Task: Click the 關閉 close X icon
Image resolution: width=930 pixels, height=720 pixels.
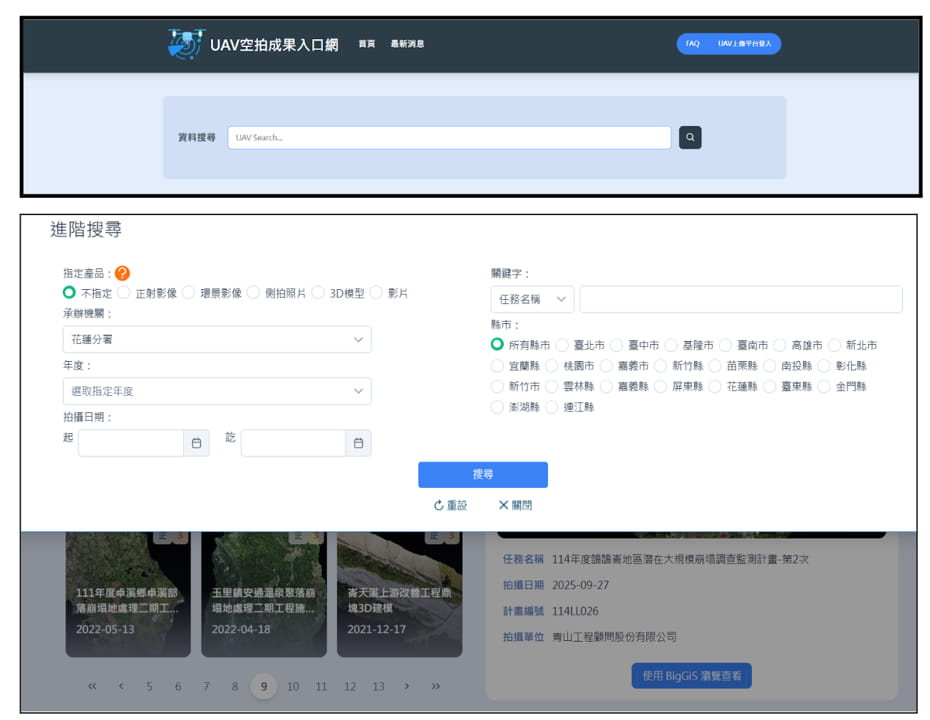Action: pyautogui.click(x=504, y=505)
